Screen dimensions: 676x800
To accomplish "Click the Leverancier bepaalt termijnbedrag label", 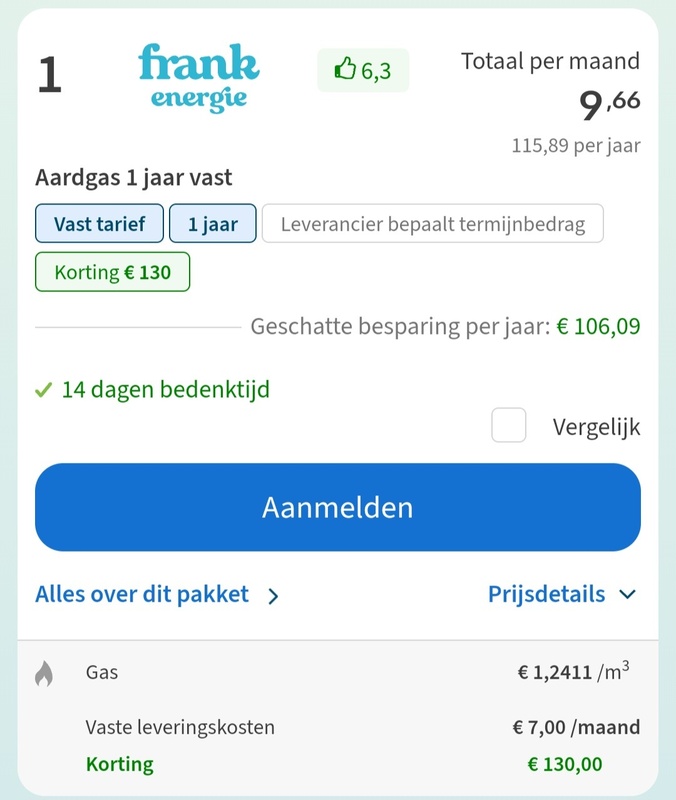I will 433,223.
